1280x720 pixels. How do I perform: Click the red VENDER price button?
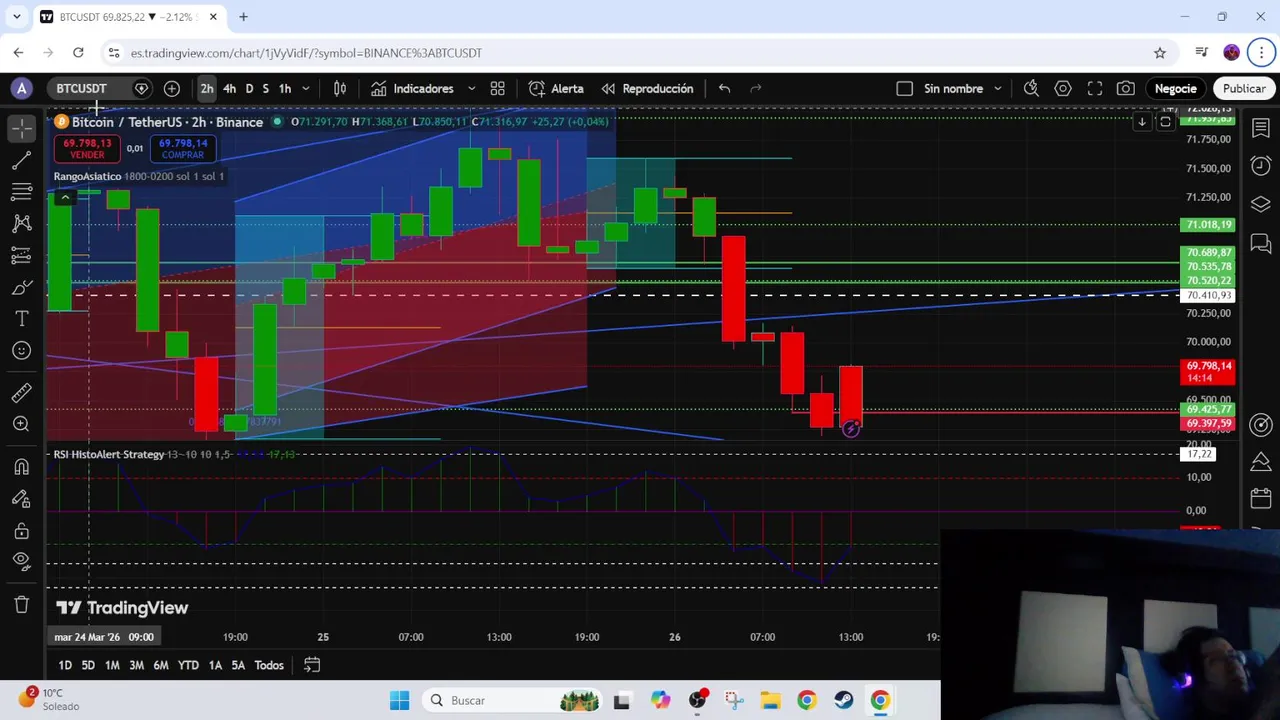tap(87, 149)
